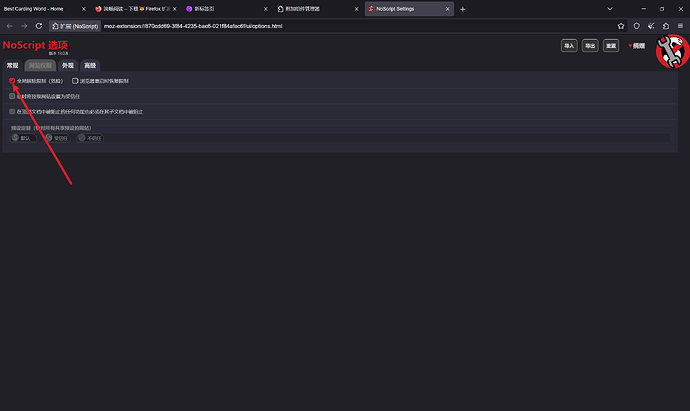The width and height of the screenshot is (690, 411).
Task: Open the hamburger application menu
Action: (x=680, y=26)
